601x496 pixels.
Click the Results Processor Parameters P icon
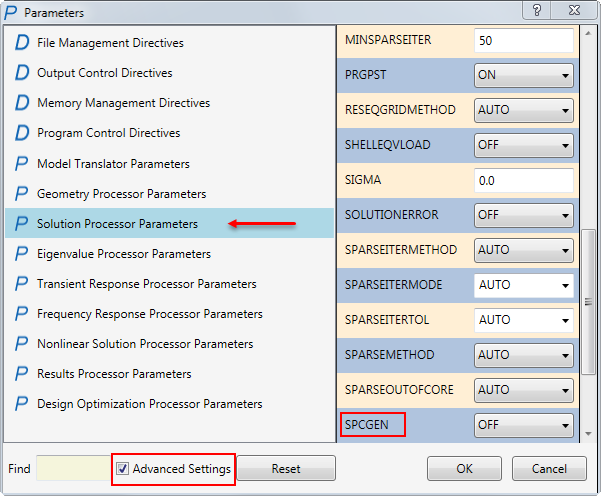[x=22, y=374]
